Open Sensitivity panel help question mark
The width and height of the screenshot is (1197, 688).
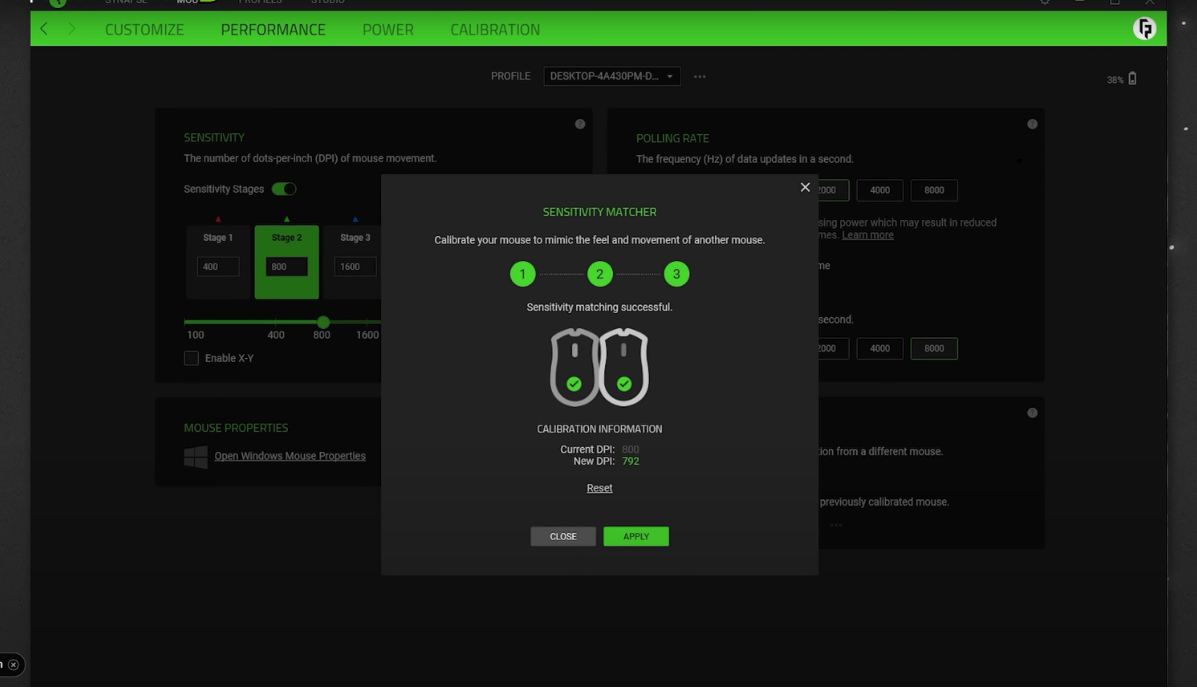(x=581, y=123)
